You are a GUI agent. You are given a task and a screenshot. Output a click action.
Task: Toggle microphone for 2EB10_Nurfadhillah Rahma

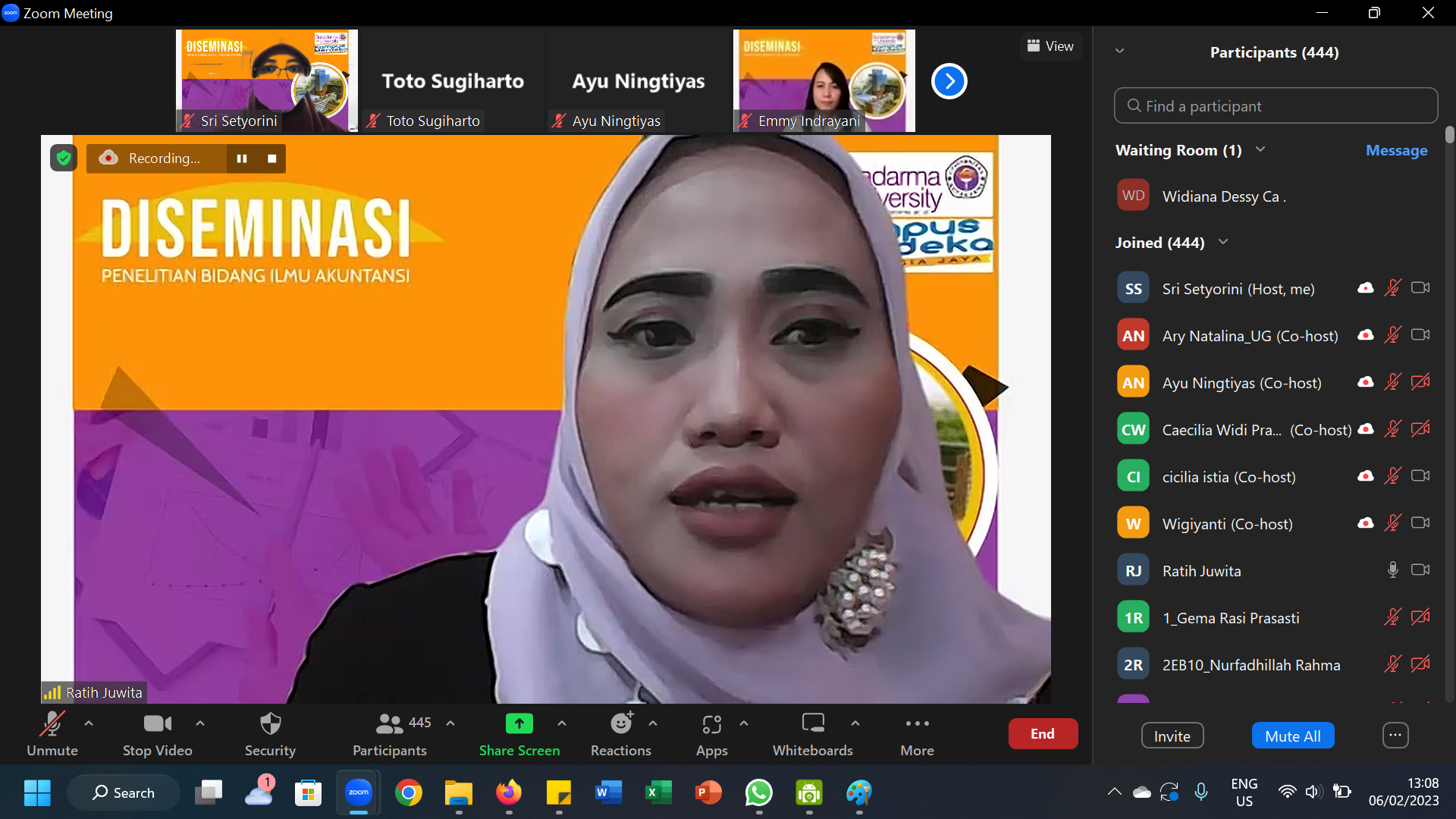click(x=1392, y=664)
